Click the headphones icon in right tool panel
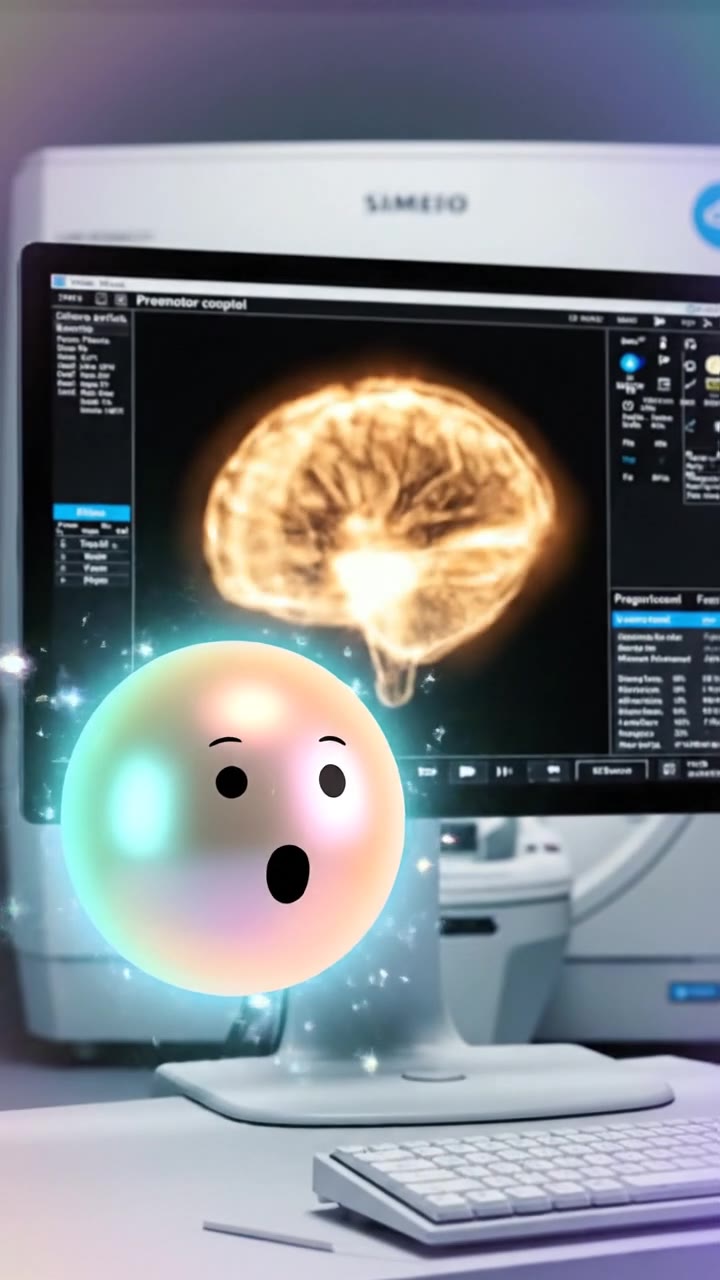 point(690,344)
